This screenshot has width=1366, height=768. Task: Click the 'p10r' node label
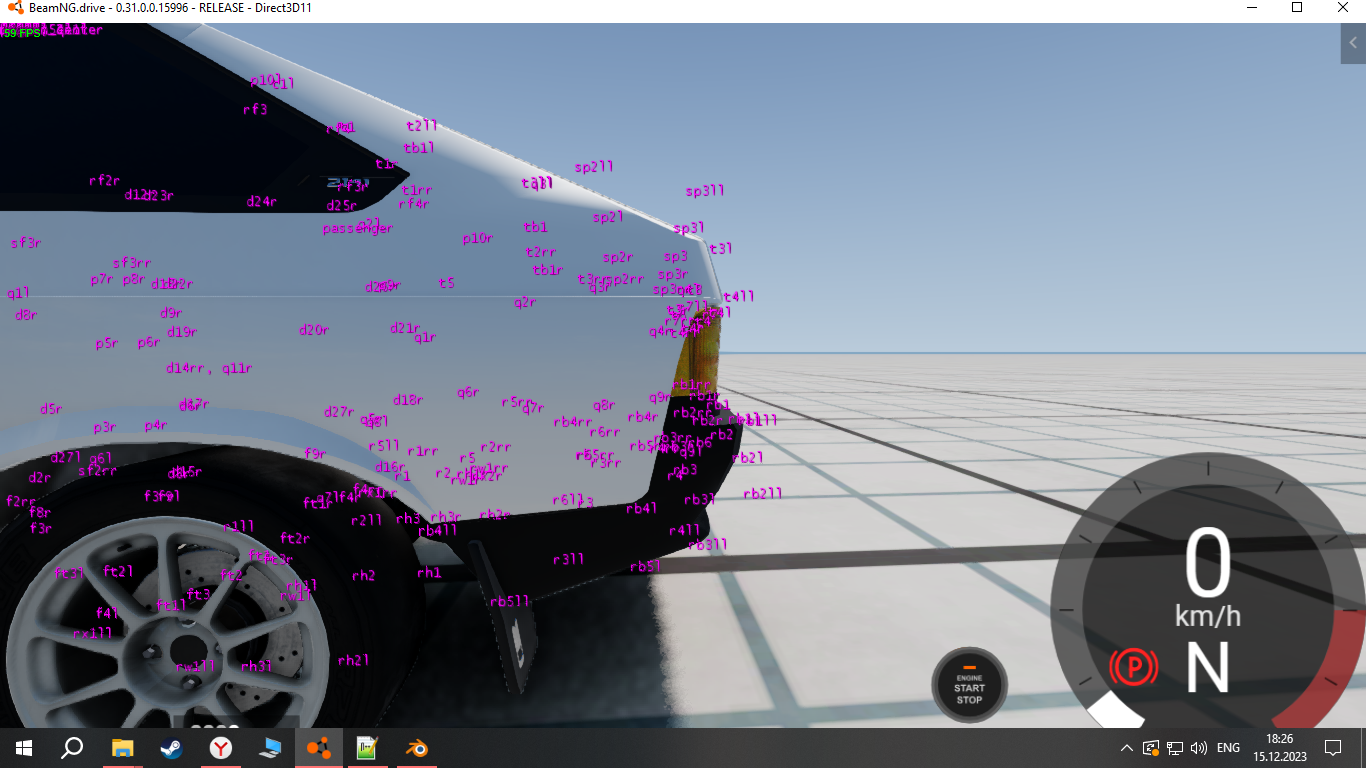coord(477,239)
